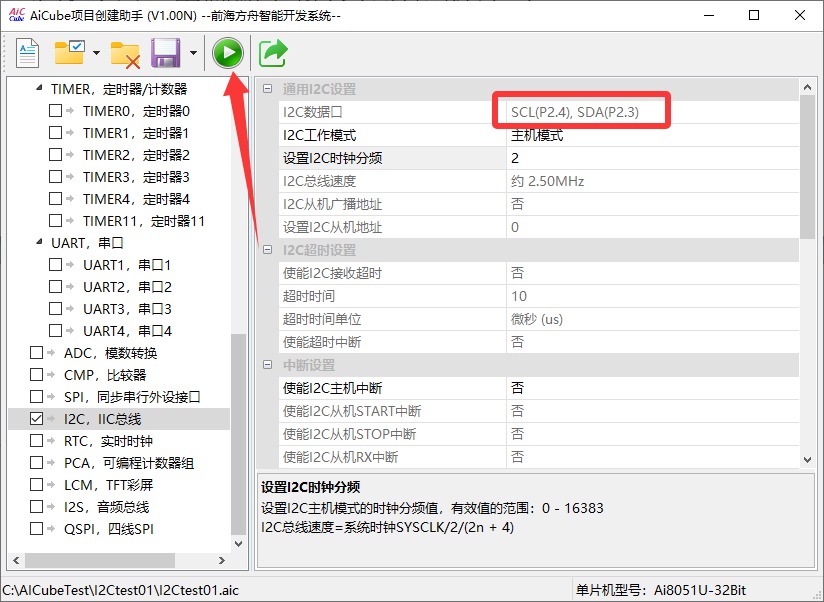Click the 使能I2C主机中断 value 否
This screenshot has height=602, width=824.
tap(653, 388)
